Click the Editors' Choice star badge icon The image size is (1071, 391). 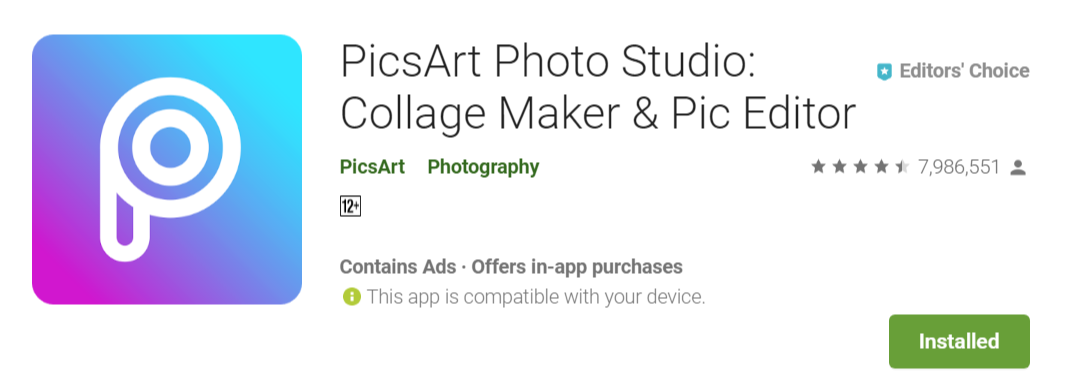(x=885, y=71)
